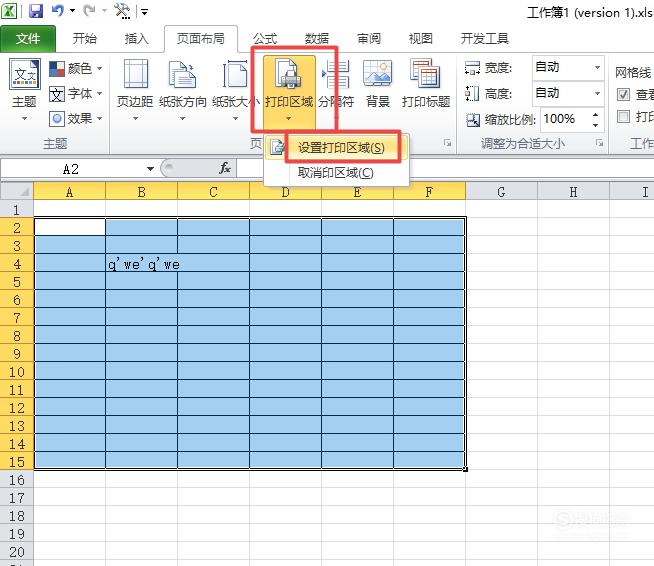The width and height of the screenshot is (654, 566).
Task: Select row 1 header
Action: coord(17,210)
